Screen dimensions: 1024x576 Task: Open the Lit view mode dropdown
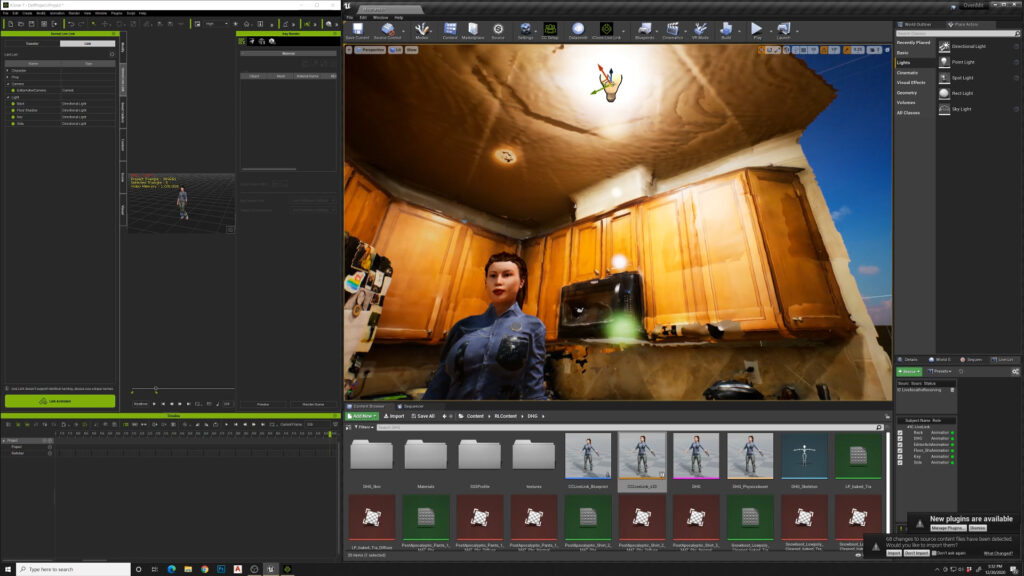click(396, 50)
